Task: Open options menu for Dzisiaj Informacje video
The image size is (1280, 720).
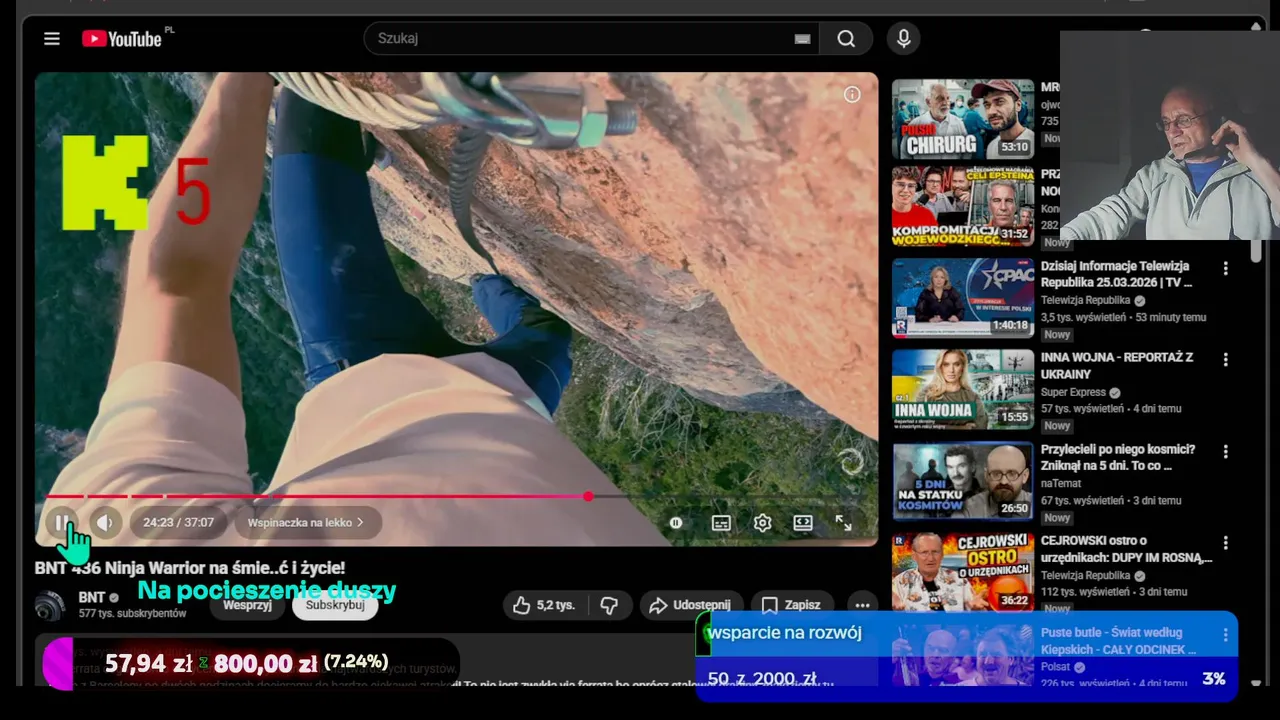Action: pyautogui.click(x=1225, y=269)
